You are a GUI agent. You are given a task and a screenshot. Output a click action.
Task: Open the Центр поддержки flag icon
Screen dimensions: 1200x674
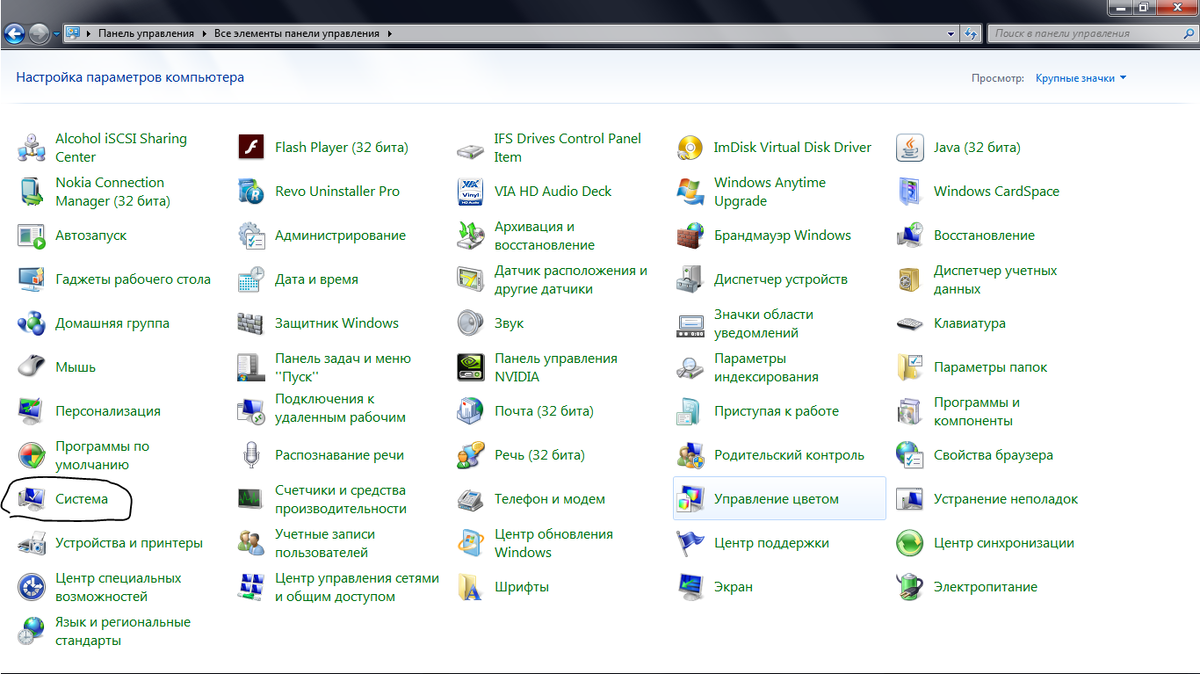click(x=690, y=543)
